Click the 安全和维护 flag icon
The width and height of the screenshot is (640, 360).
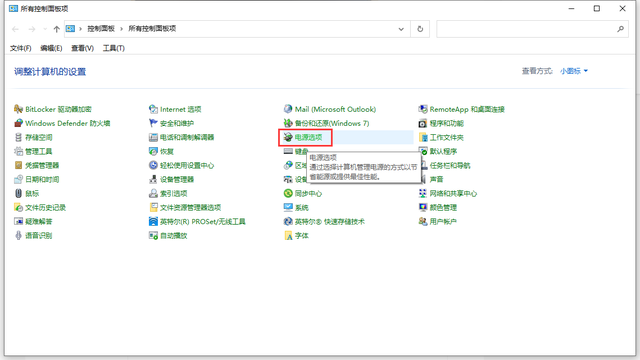[x=153, y=123]
